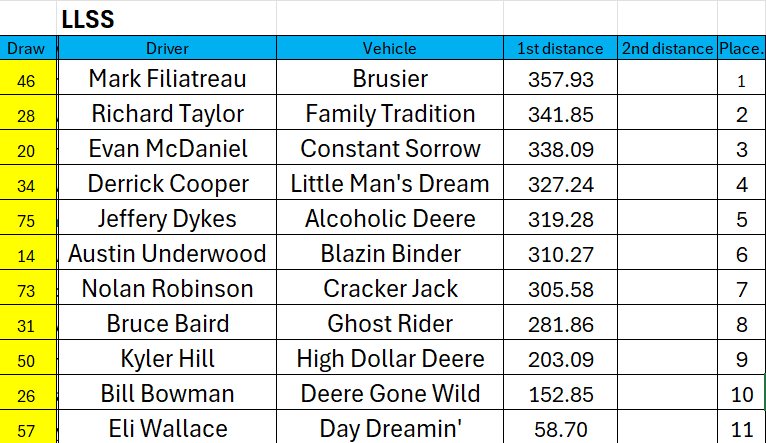Click the Driver column header
Viewport: 766px width, 443px height.
coord(166,48)
